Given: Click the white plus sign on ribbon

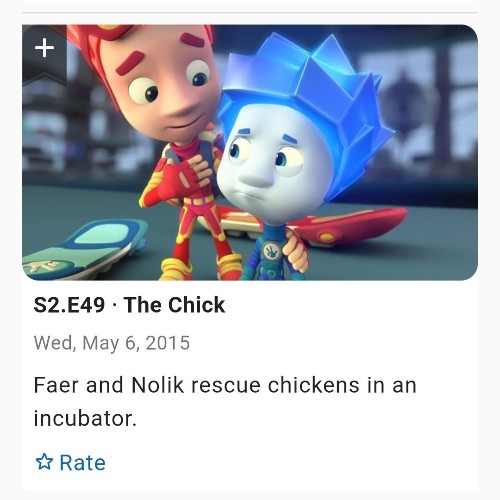Looking at the screenshot, I should (44, 48).
